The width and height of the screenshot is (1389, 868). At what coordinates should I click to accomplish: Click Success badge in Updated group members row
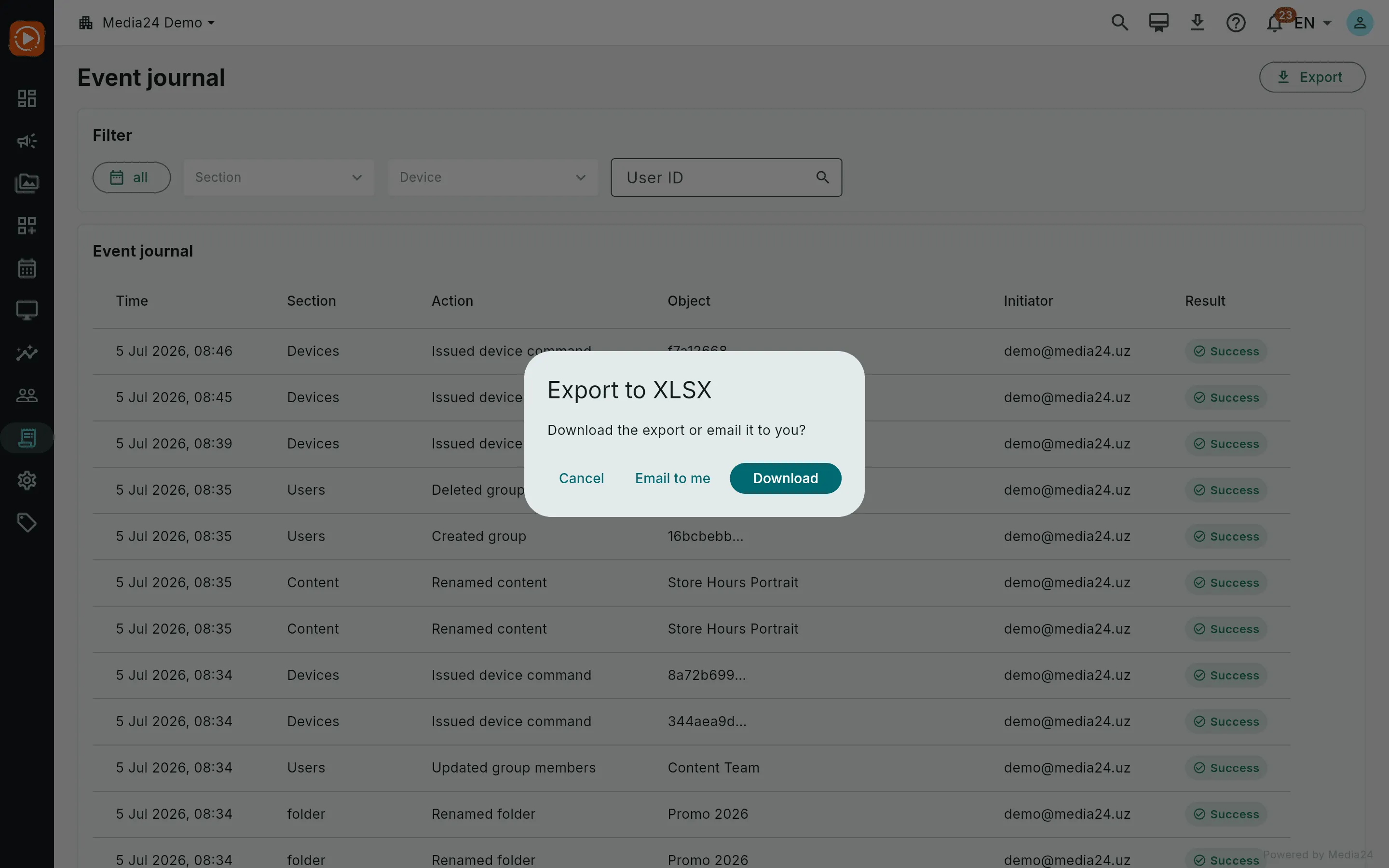[x=1226, y=768]
